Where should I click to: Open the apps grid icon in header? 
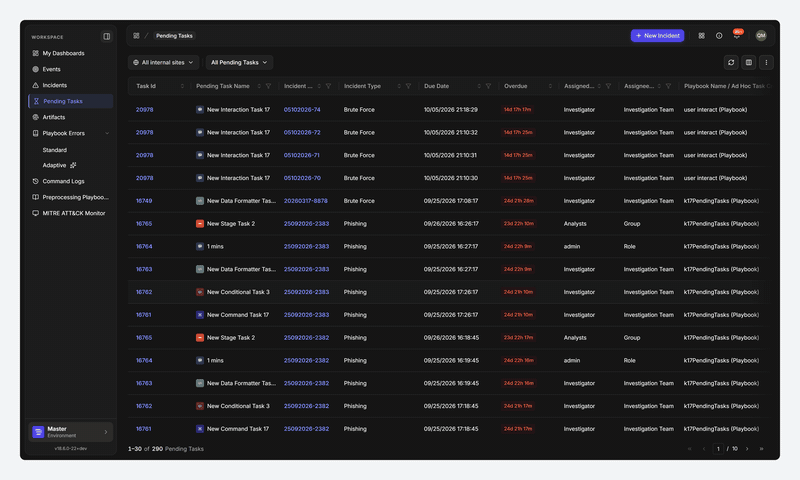coord(702,36)
